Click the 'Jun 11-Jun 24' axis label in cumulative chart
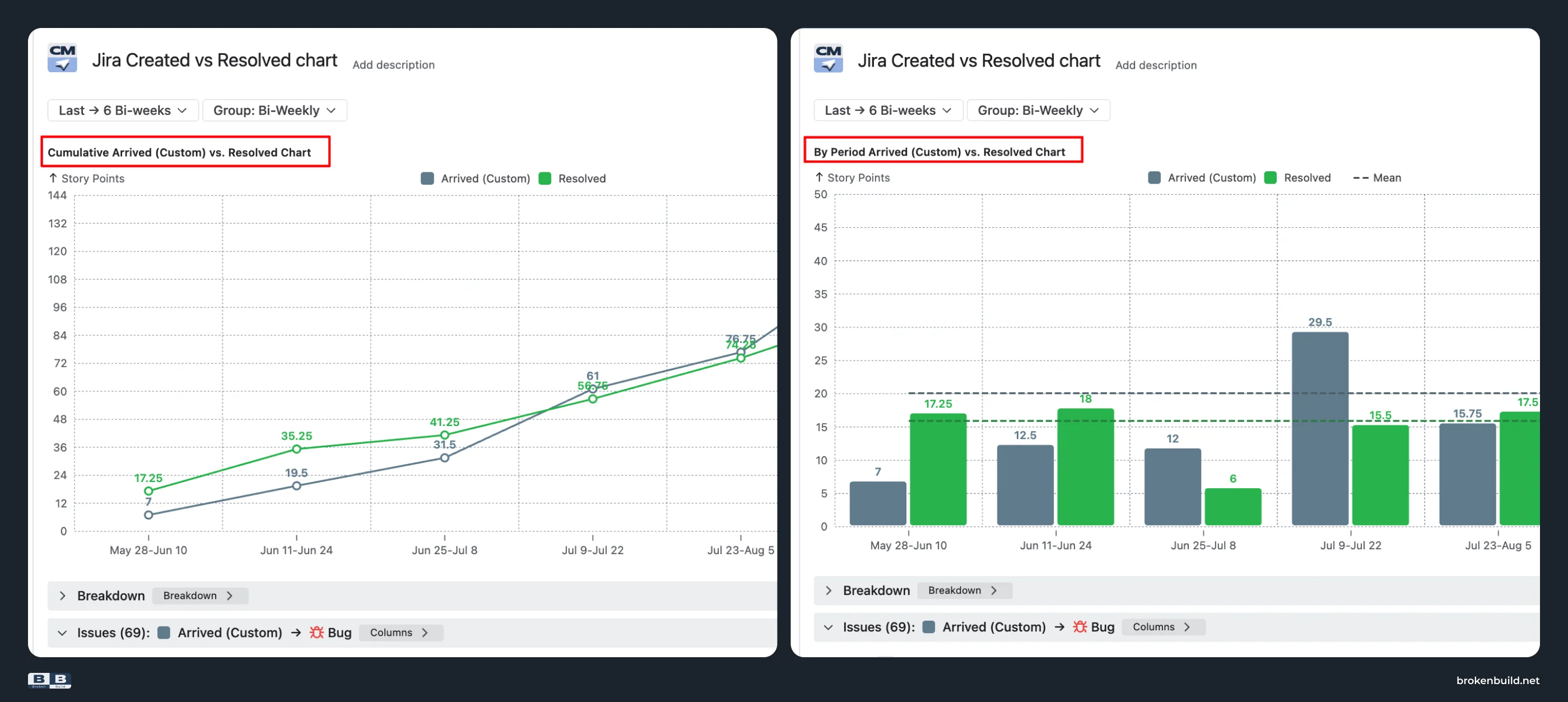 296,550
